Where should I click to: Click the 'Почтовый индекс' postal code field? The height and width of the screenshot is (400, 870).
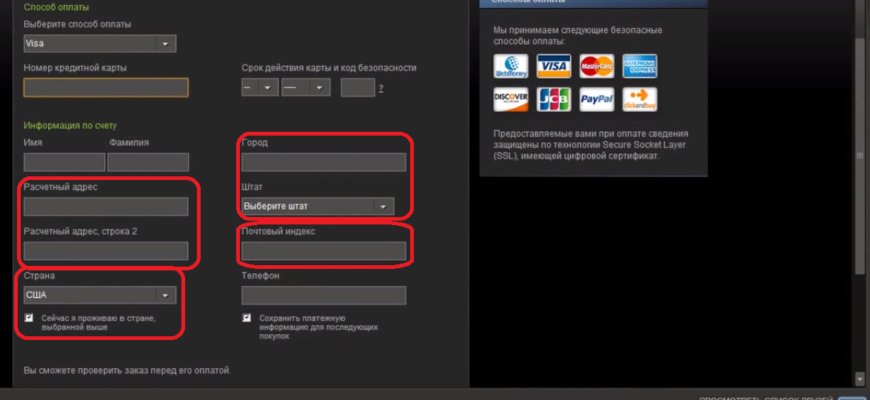323,251
